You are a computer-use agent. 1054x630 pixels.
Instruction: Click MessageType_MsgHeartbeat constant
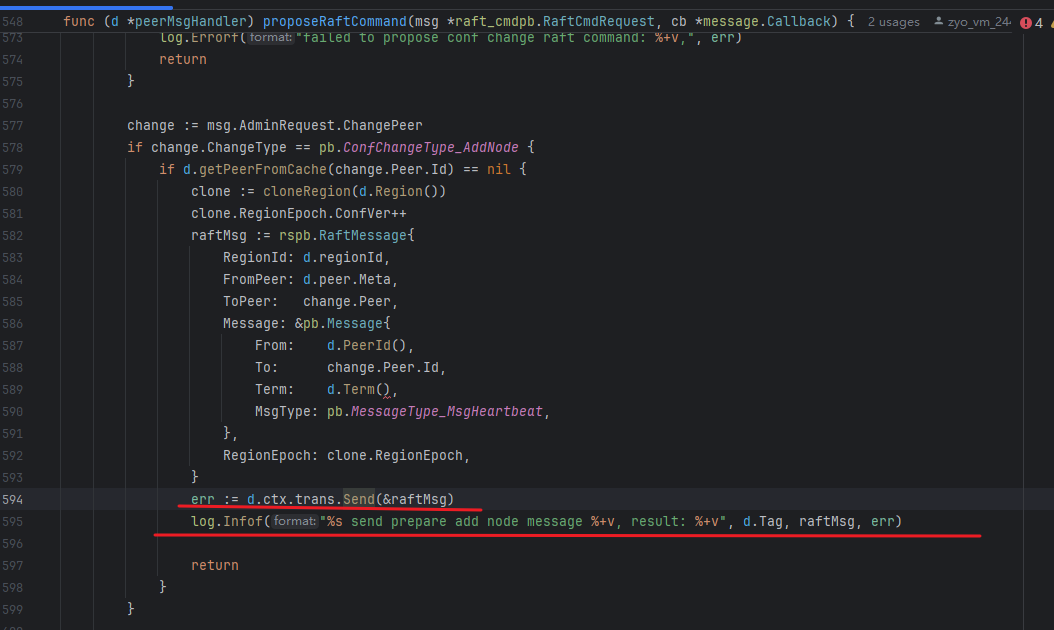coord(446,411)
